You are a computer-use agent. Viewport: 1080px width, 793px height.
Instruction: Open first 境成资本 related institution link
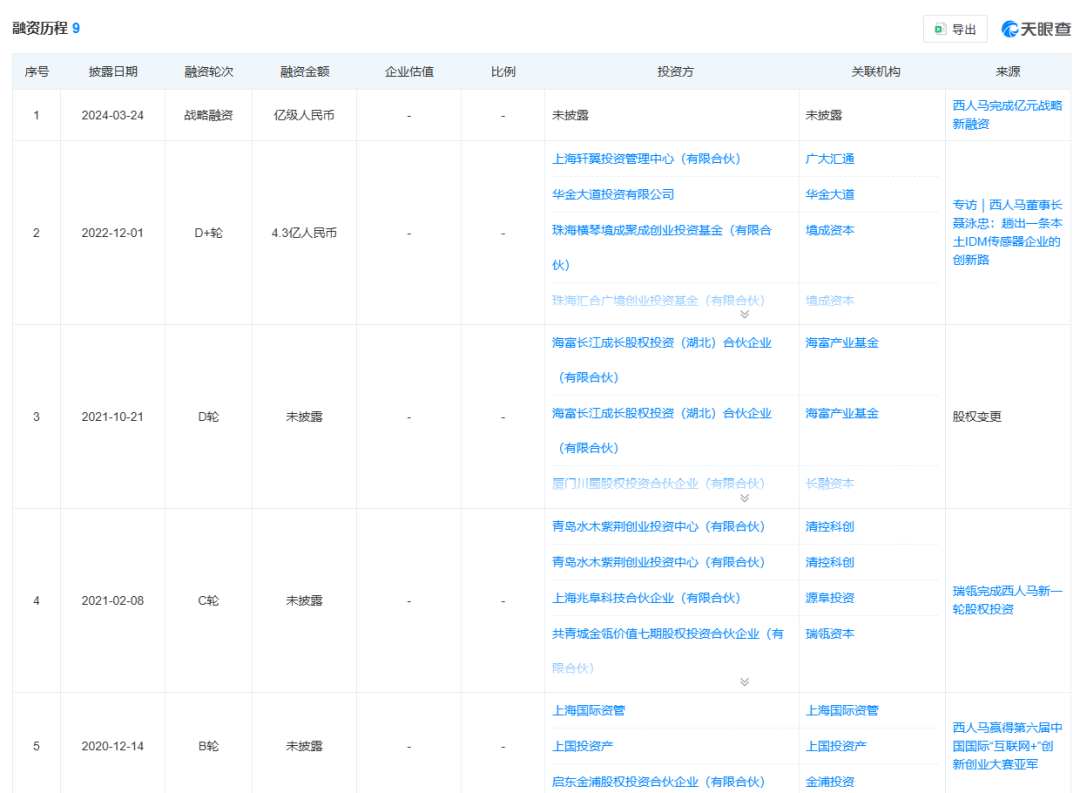[830, 230]
